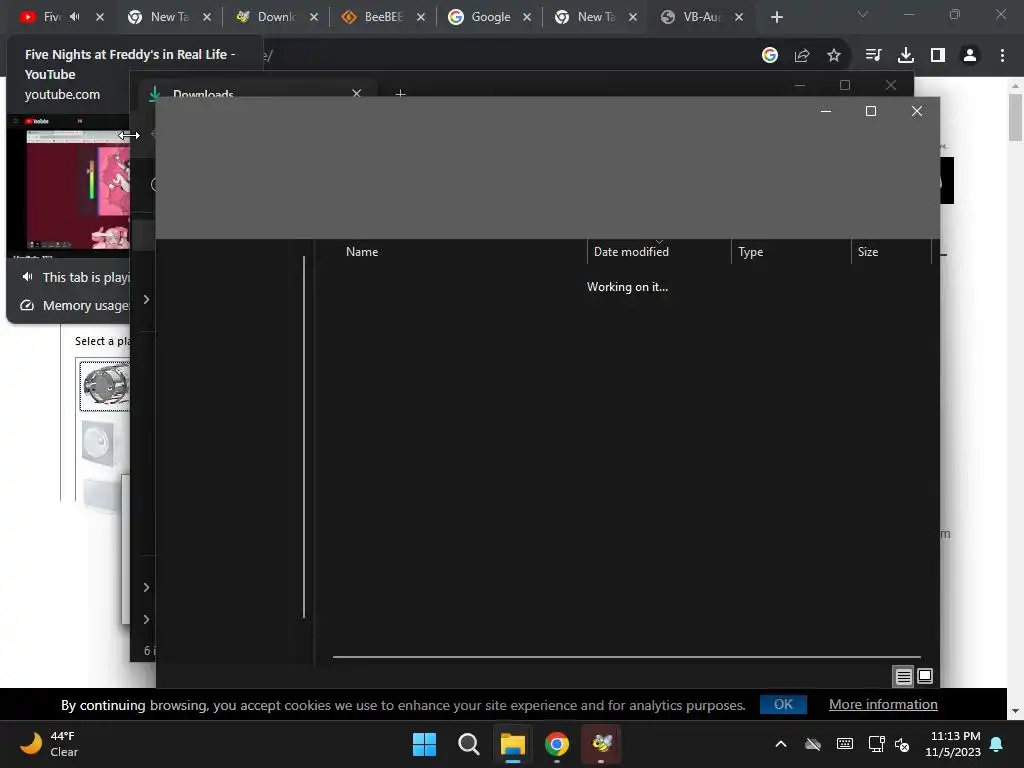Expand the navigation chevron second from the bottom

[146, 587]
